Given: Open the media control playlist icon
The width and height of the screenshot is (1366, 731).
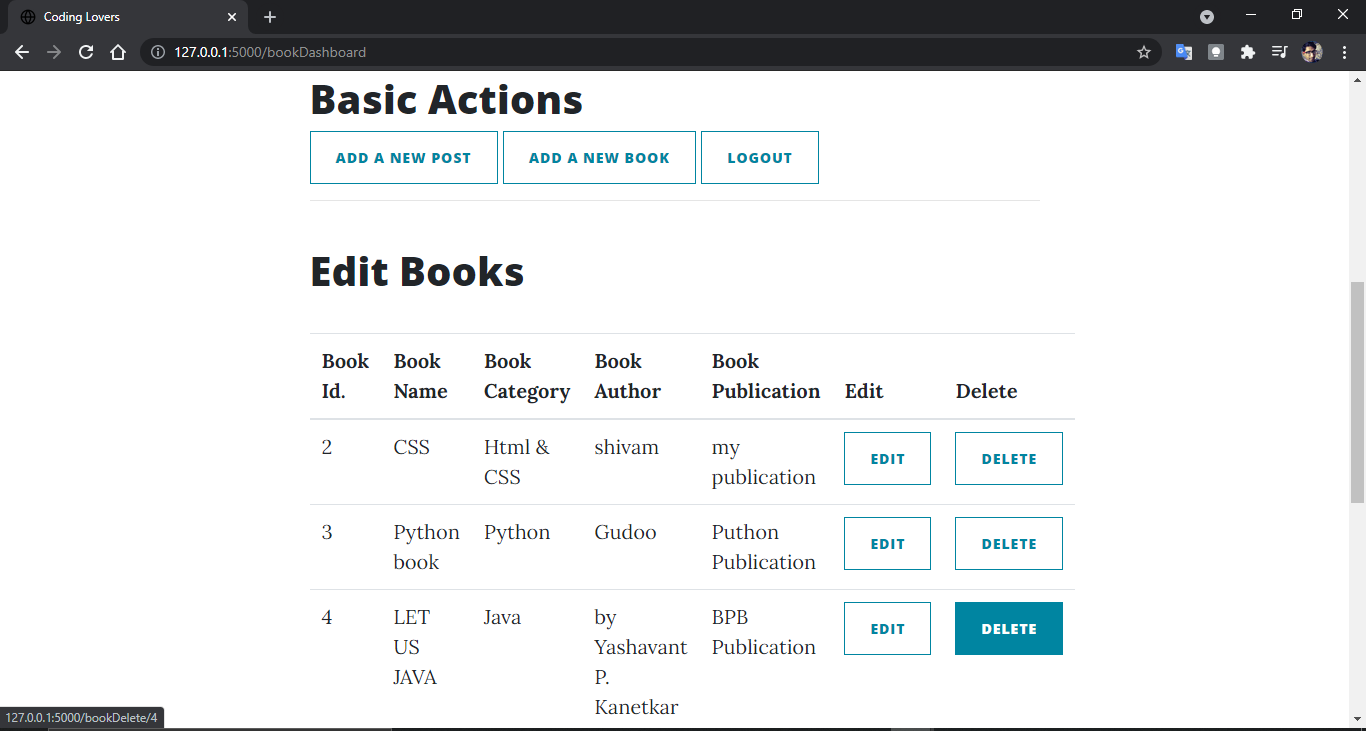Looking at the screenshot, I should (1280, 52).
